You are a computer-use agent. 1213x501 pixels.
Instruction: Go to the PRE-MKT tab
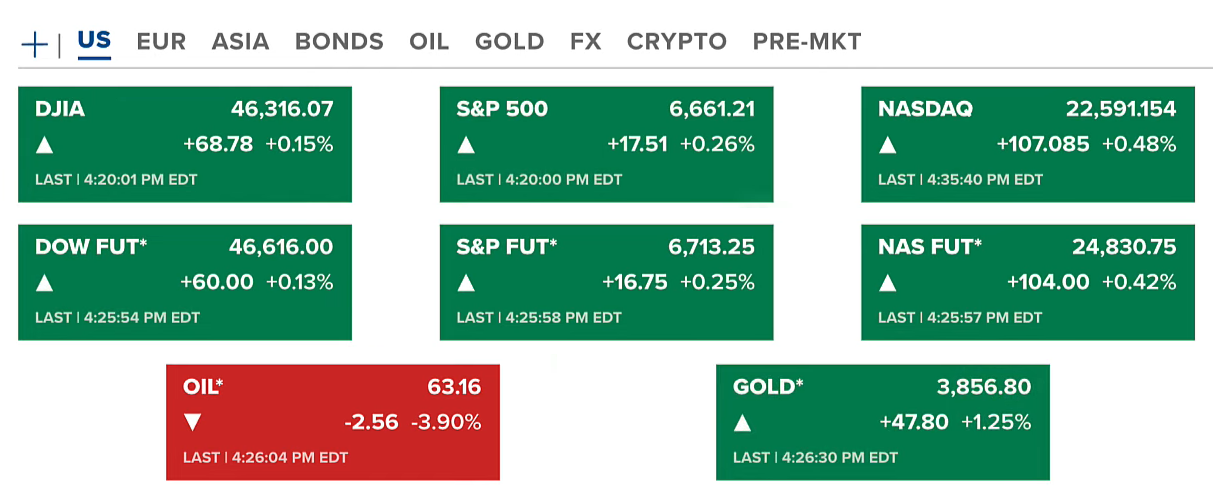coord(807,42)
